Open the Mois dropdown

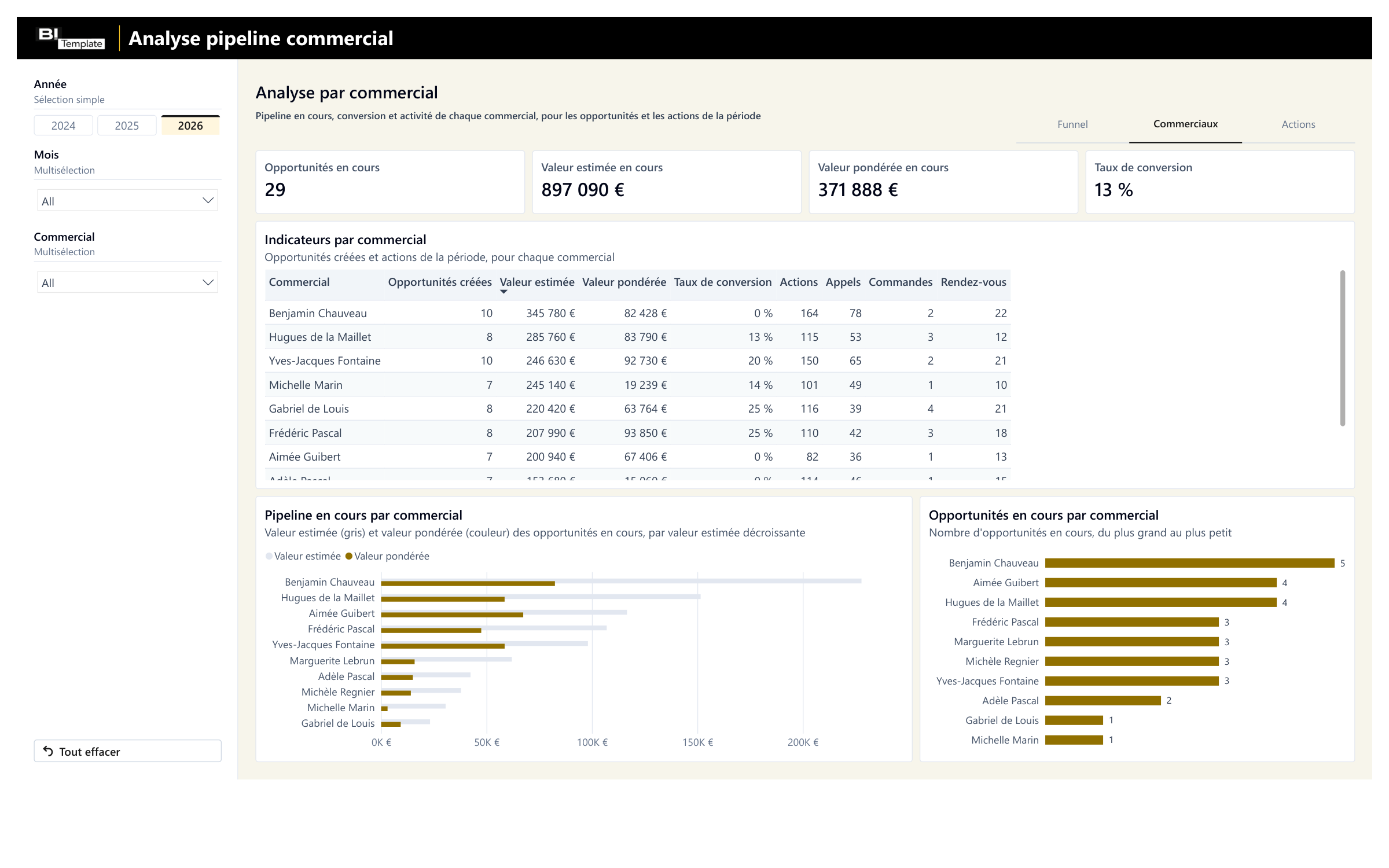(x=127, y=201)
